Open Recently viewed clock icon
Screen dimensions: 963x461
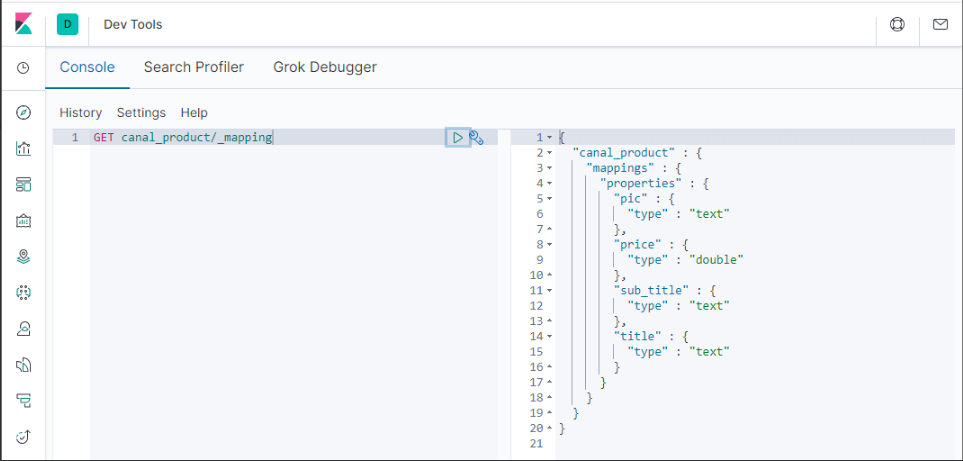pyautogui.click(x=23, y=68)
